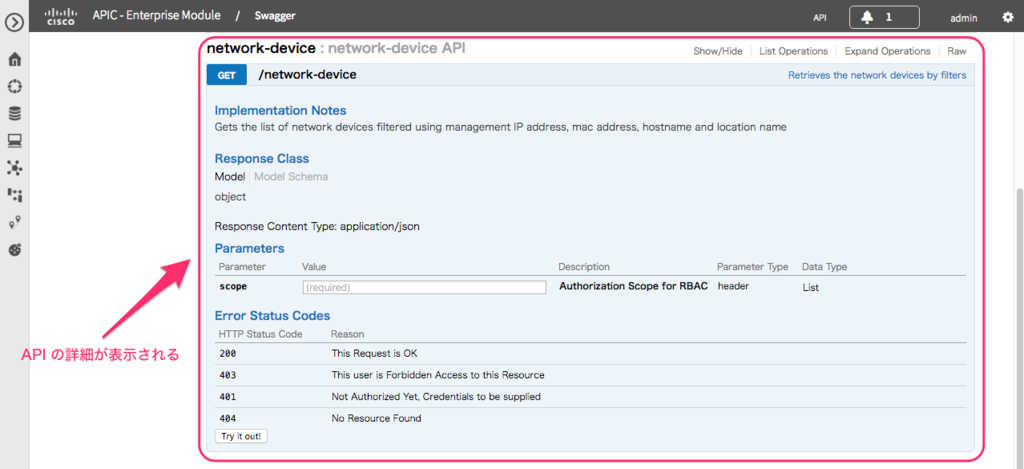This screenshot has width=1024, height=469.
Task: Open the cookie-shaped icon in sidebar
Action: click(x=14, y=250)
